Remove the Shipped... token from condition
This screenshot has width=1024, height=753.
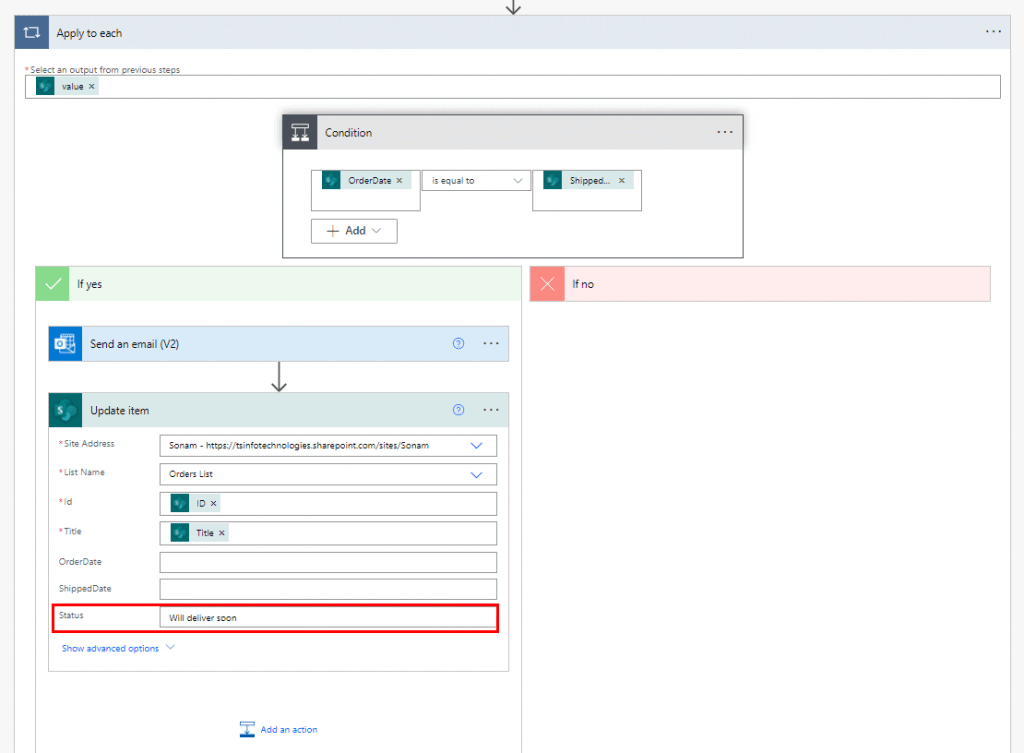click(622, 180)
